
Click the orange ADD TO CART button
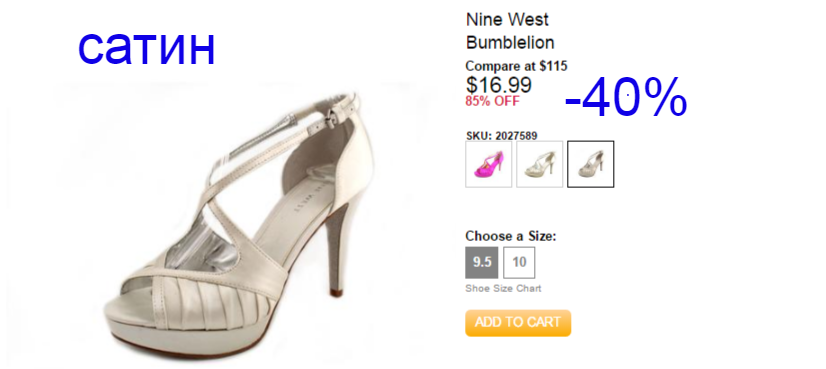tap(518, 323)
